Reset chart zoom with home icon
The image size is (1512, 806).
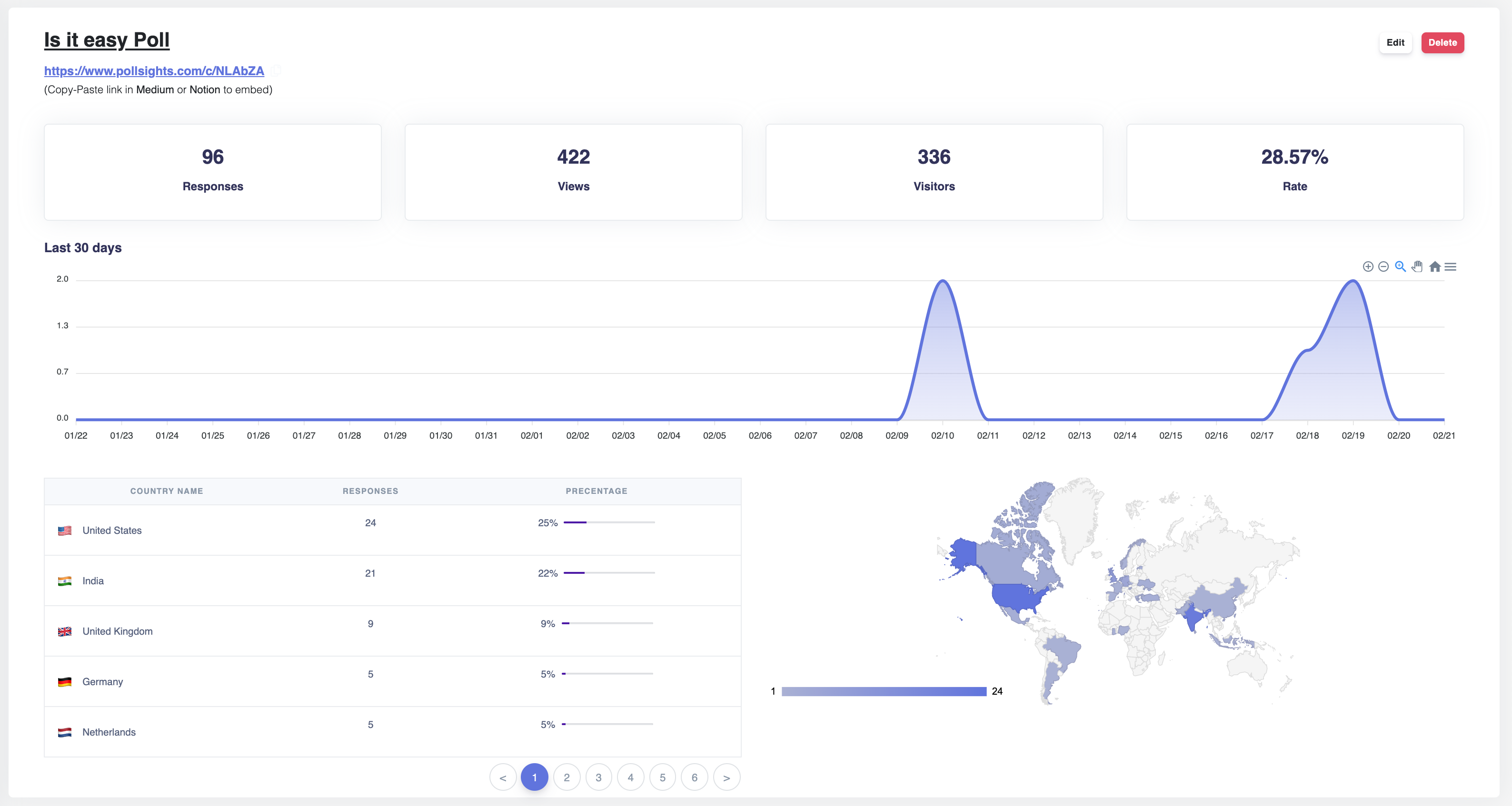[x=1434, y=267]
